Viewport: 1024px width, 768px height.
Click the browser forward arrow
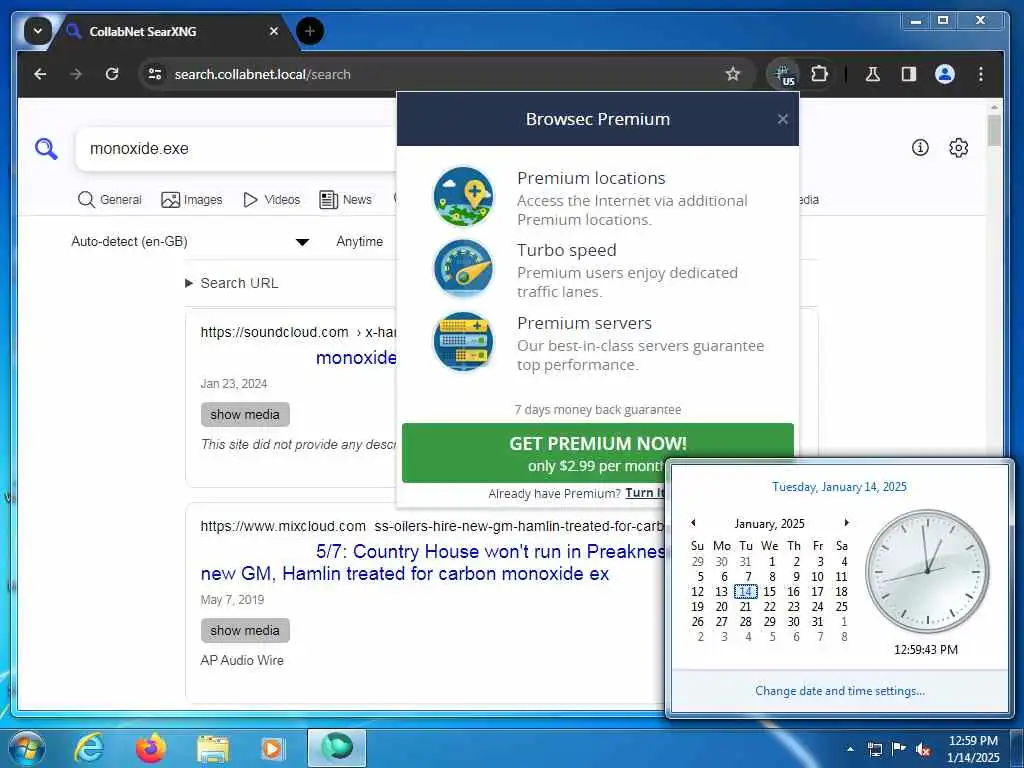point(76,74)
